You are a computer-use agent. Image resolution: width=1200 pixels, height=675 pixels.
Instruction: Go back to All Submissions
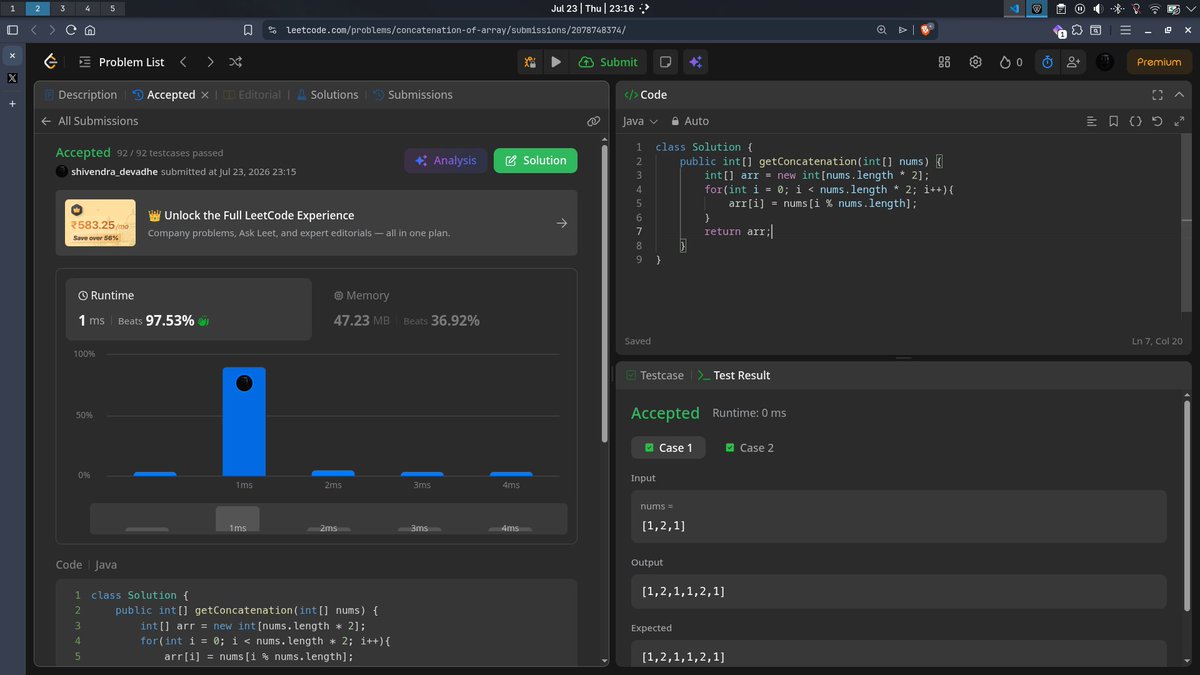coord(90,121)
